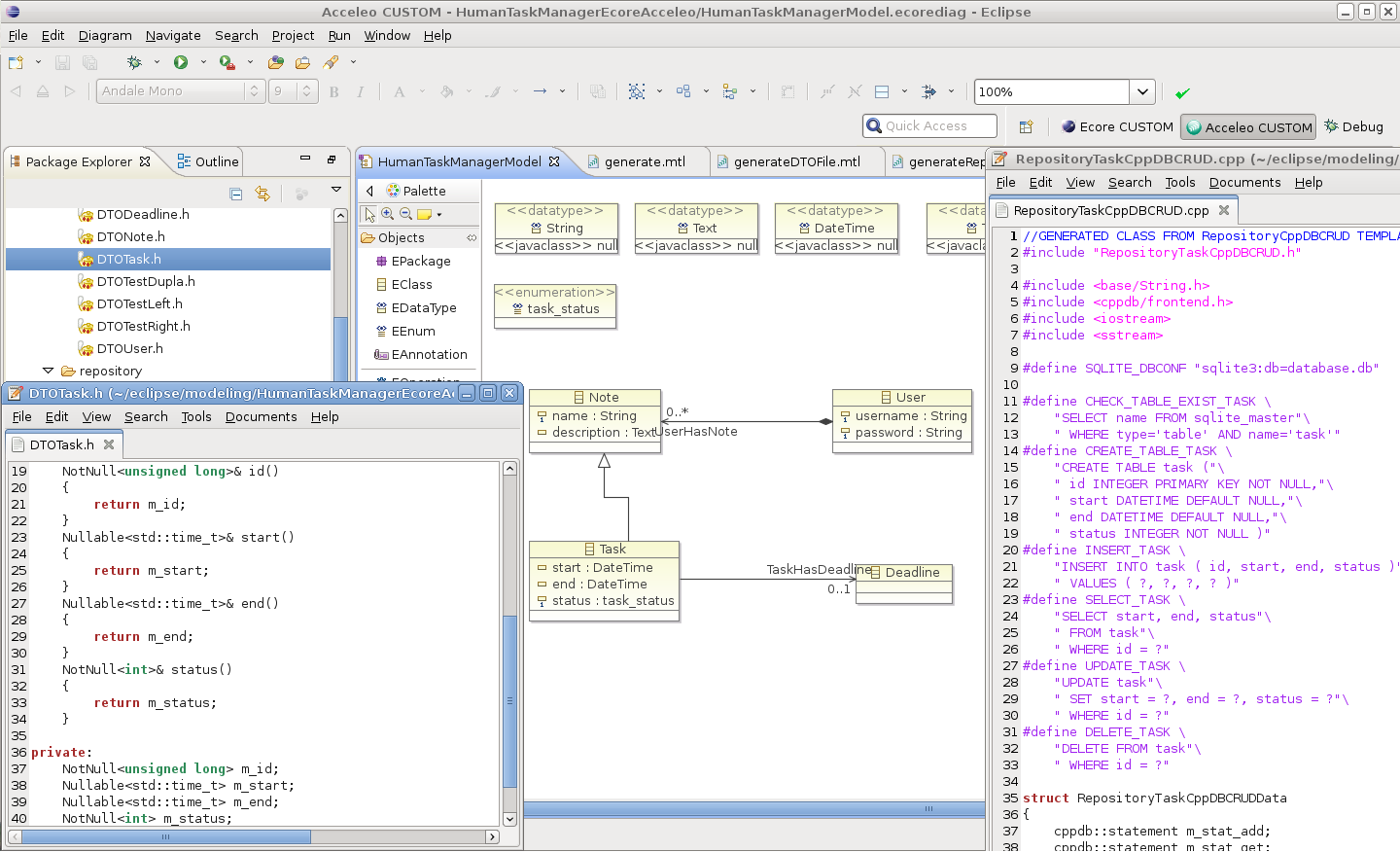This screenshot has width=1400, height=852.
Task: Apply the Arrange All layout icon
Action: point(683,91)
